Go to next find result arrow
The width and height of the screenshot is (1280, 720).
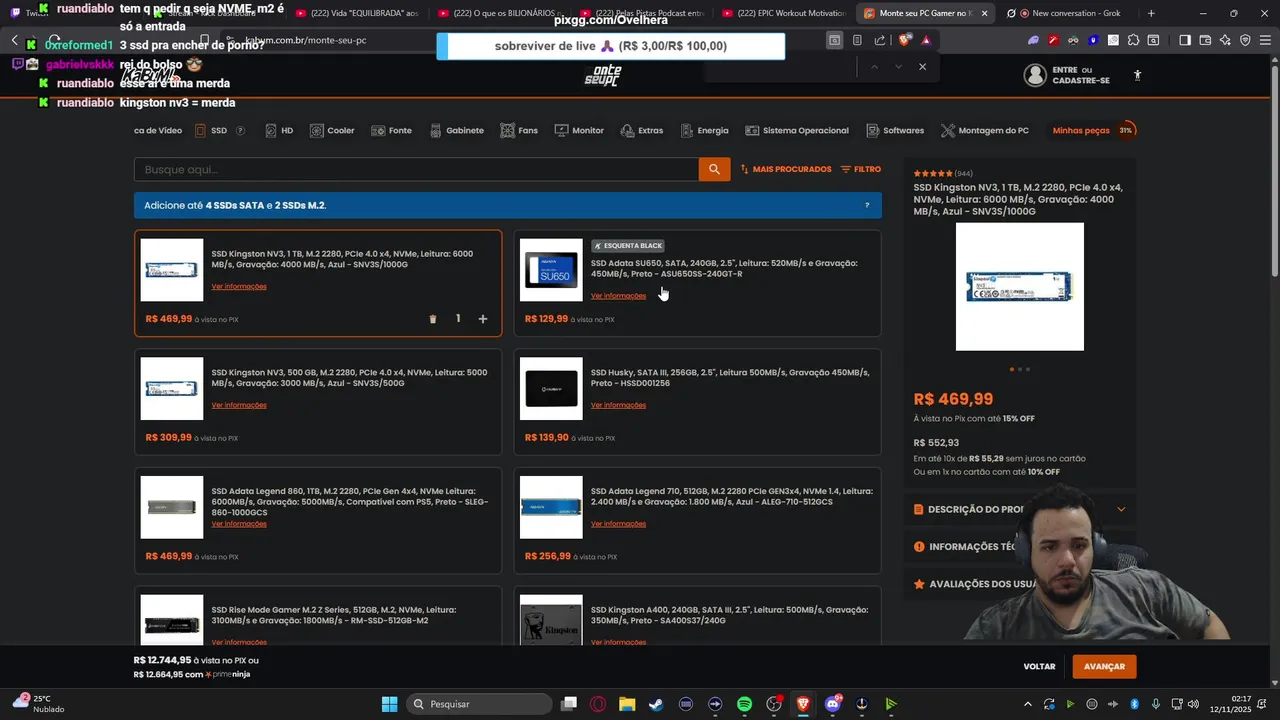[x=898, y=66]
